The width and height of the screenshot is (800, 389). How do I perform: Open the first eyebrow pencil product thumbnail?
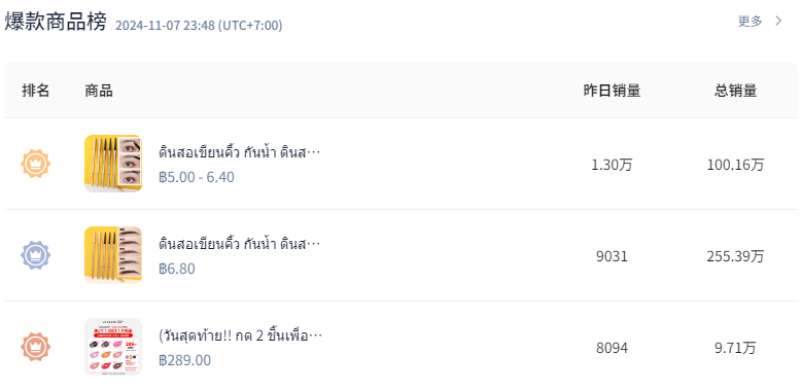(x=113, y=164)
